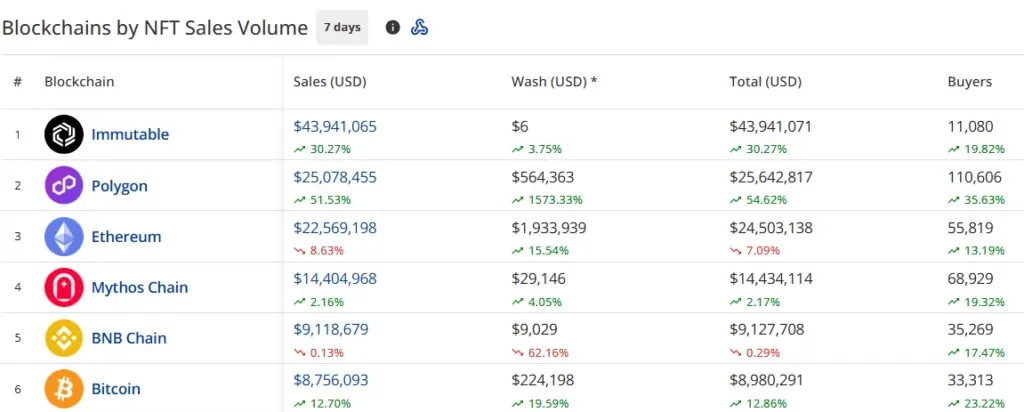The height and width of the screenshot is (412, 1024).
Task: Click the Mythos Chain red logo icon
Action: (x=63, y=287)
